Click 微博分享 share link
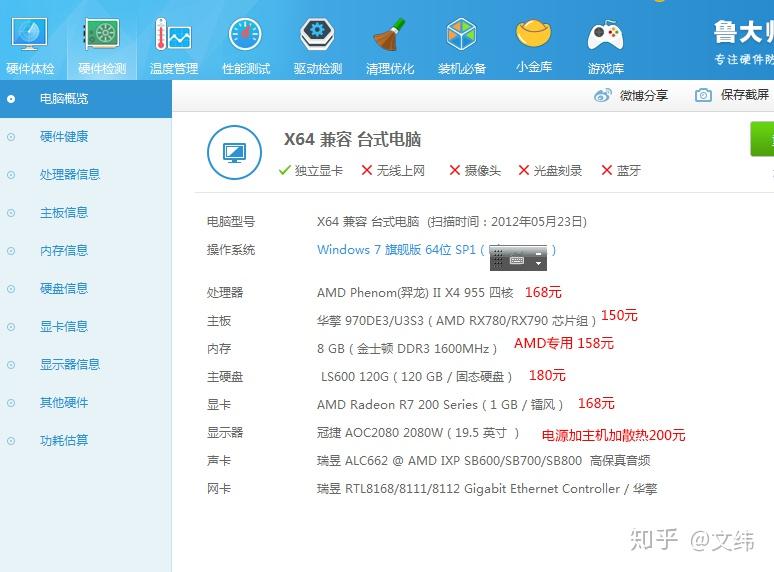 pyautogui.click(x=644, y=95)
